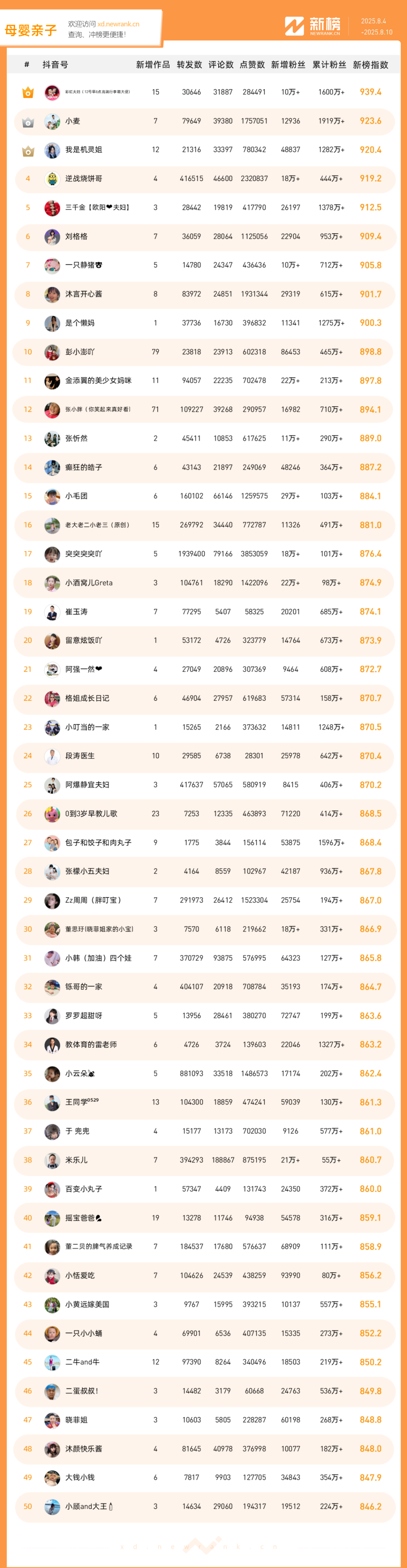Click the avatar of 崔玉涛
Screen dimensions: 407x1568
point(52,612)
